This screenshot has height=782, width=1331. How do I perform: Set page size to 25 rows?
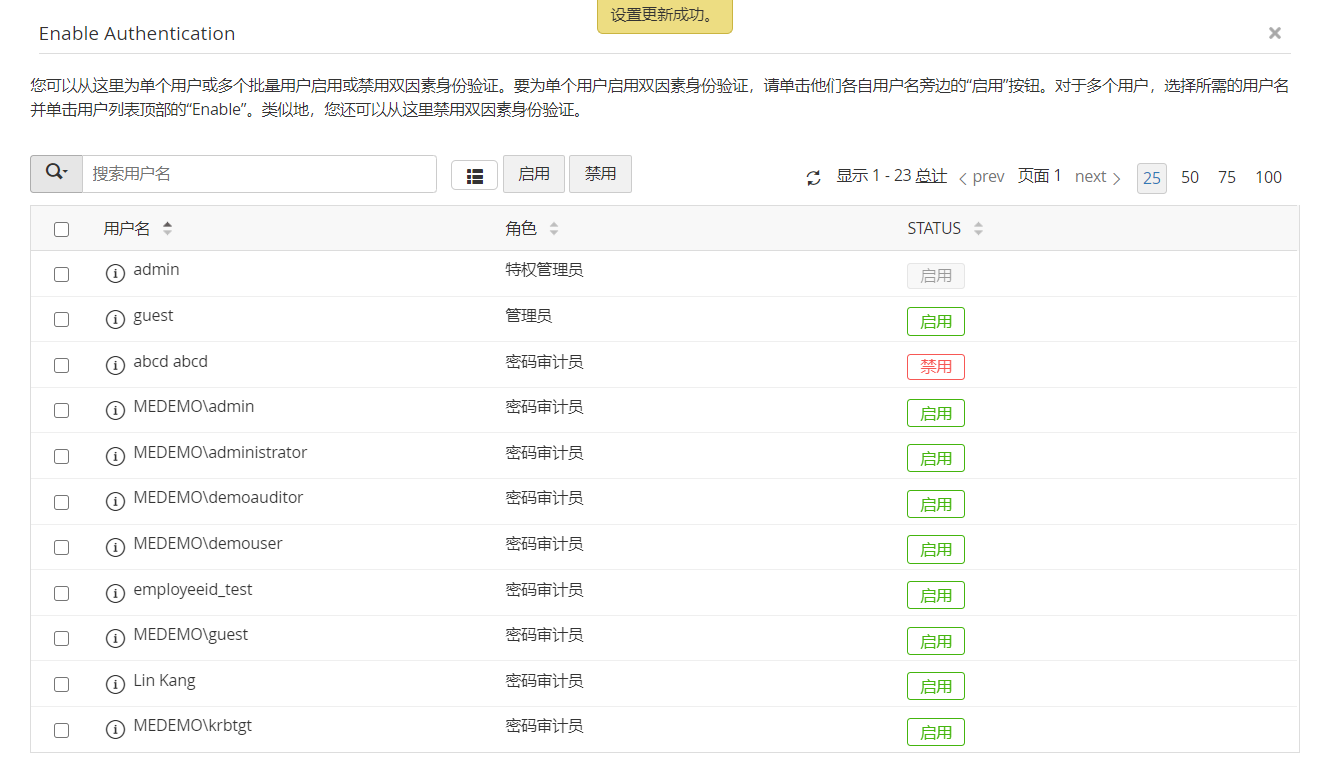click(1152, 178)
